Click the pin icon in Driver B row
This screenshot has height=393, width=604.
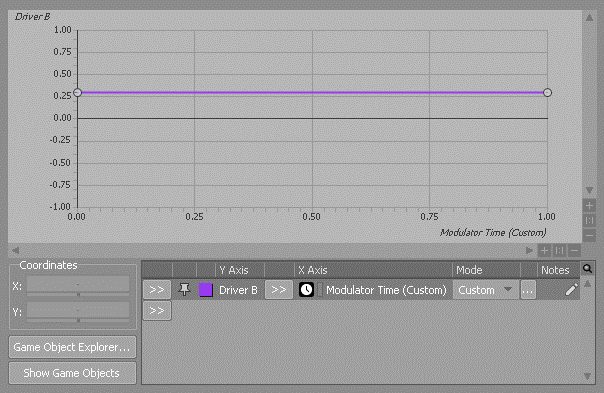185,289
